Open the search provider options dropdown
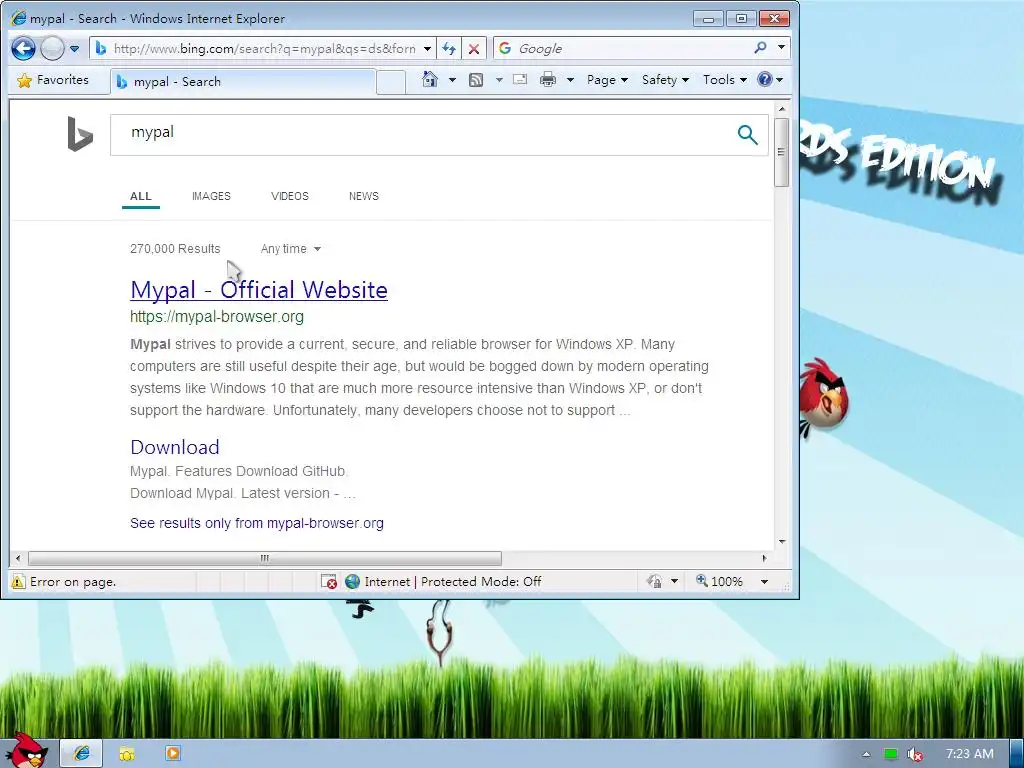The height and width of the screenshot is (768, 1024). (x=781, y=48)
